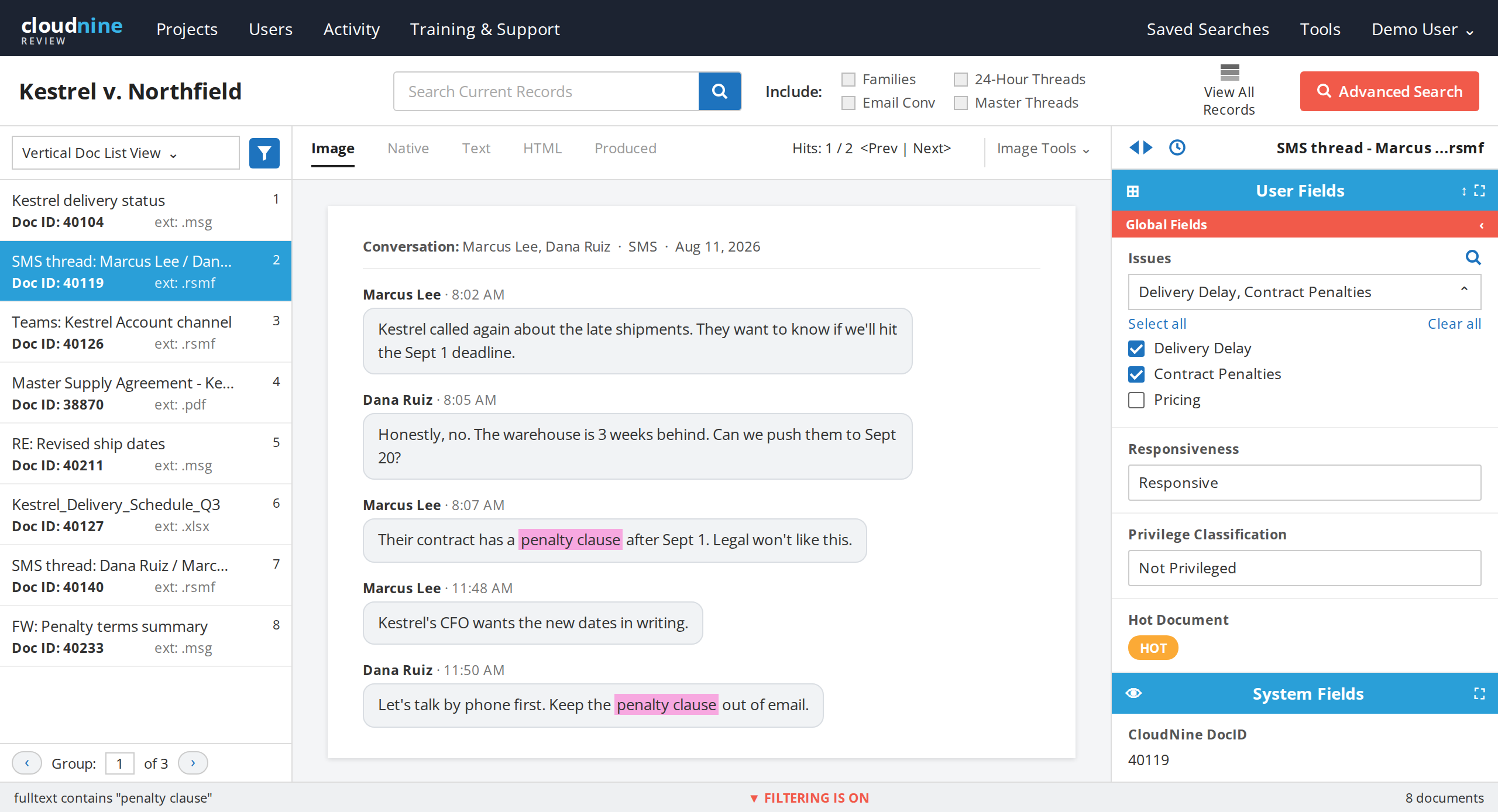
Task: Toggle the HOT document badge
Action: coord(1153,648)
